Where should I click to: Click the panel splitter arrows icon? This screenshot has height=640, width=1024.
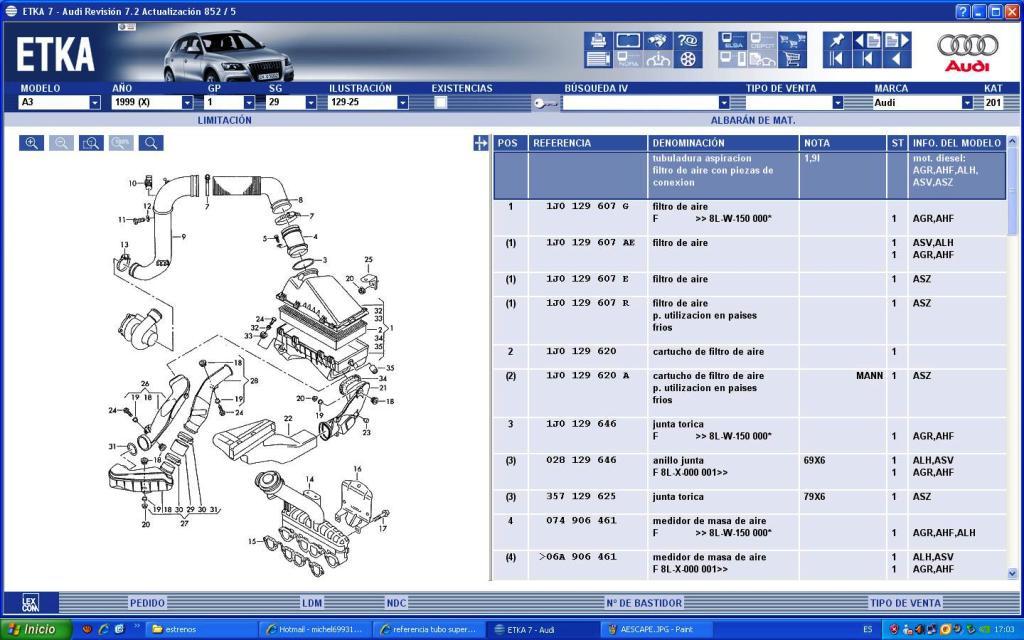point(481,143)
